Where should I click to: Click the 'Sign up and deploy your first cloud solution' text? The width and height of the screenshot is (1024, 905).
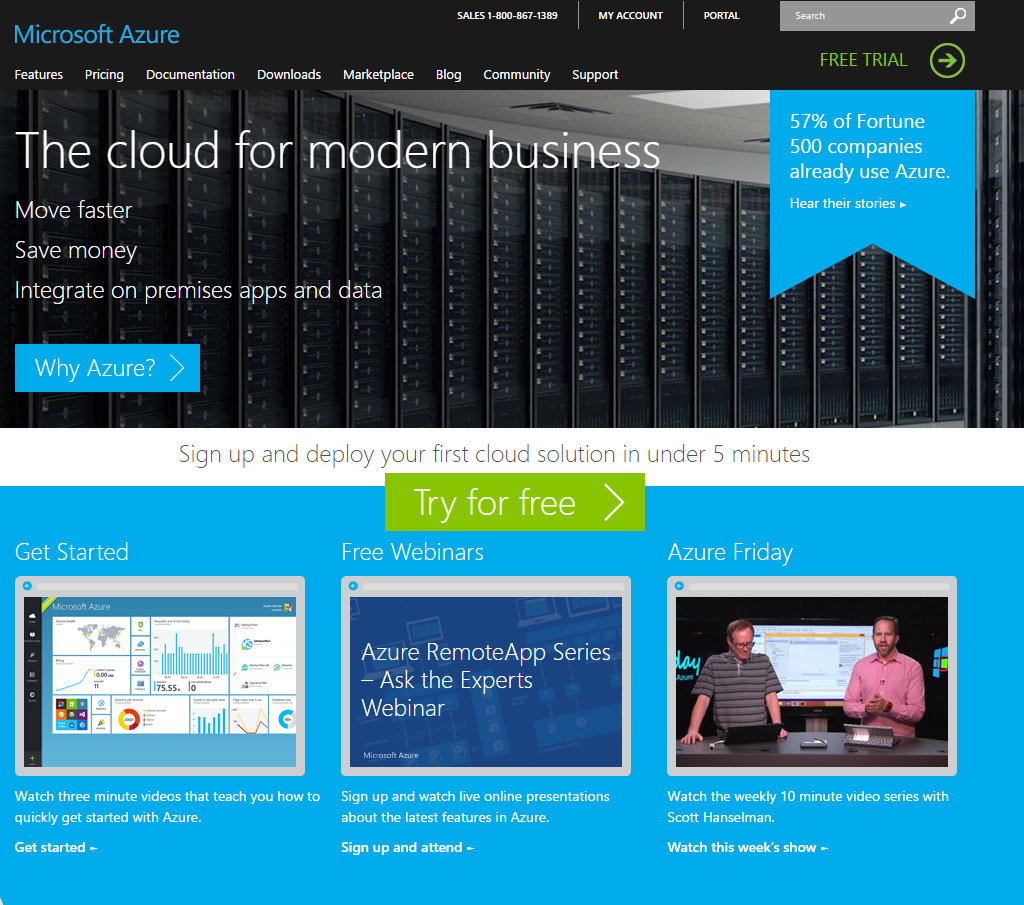point(494,454)
